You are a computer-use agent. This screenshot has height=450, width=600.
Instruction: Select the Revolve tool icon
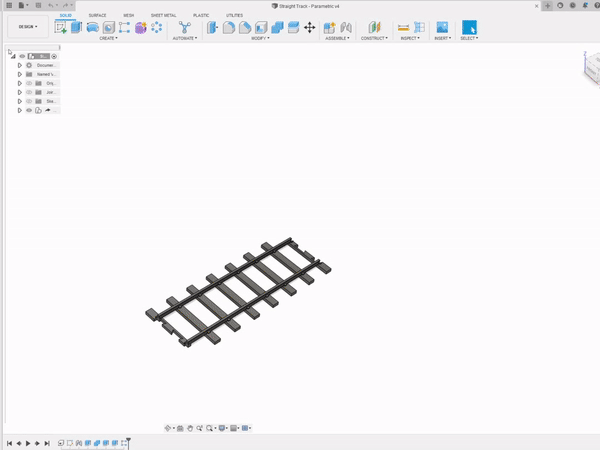pyautogui.click(x=93, y=28)
